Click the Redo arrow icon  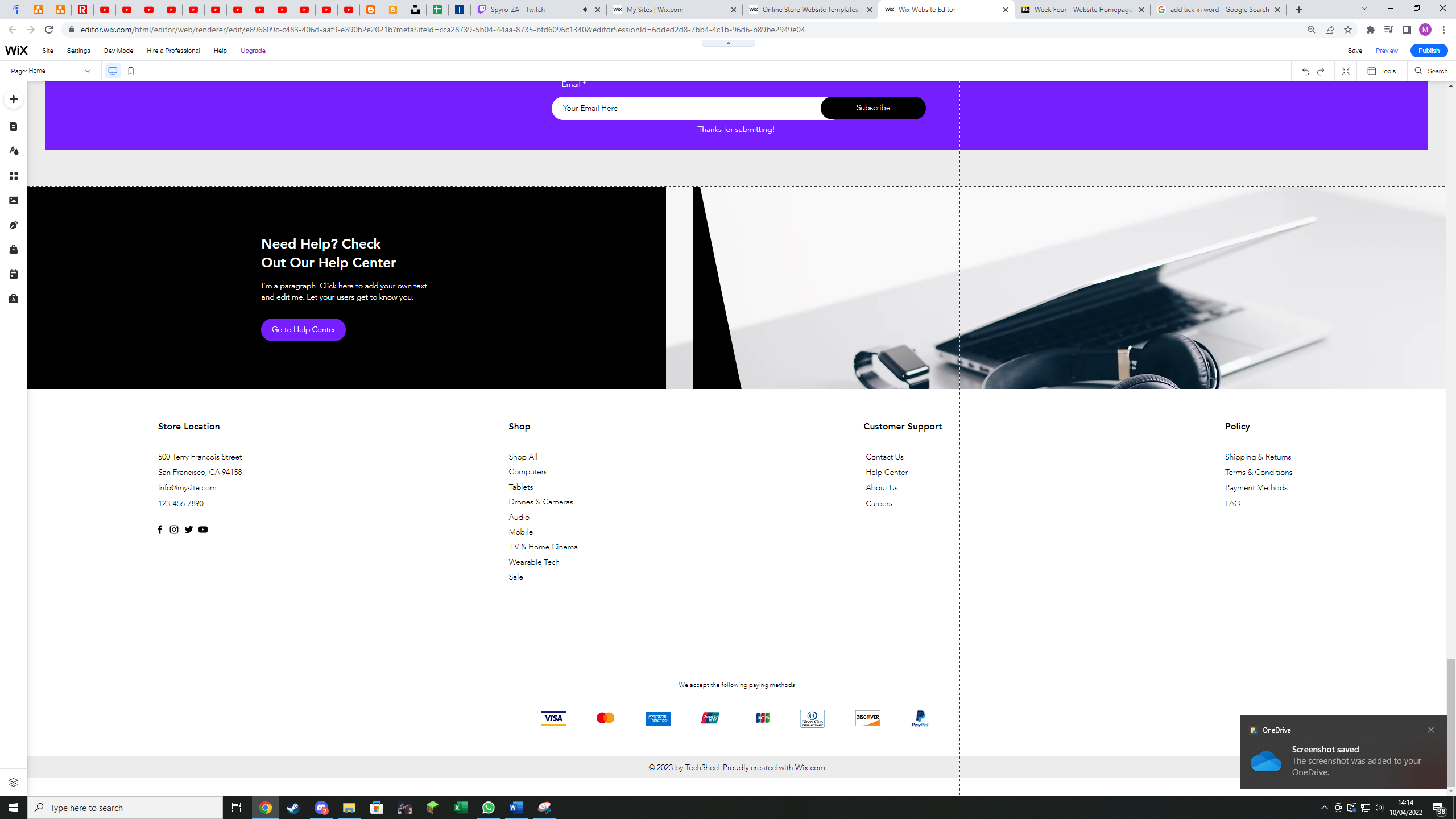coord(1321,71)
